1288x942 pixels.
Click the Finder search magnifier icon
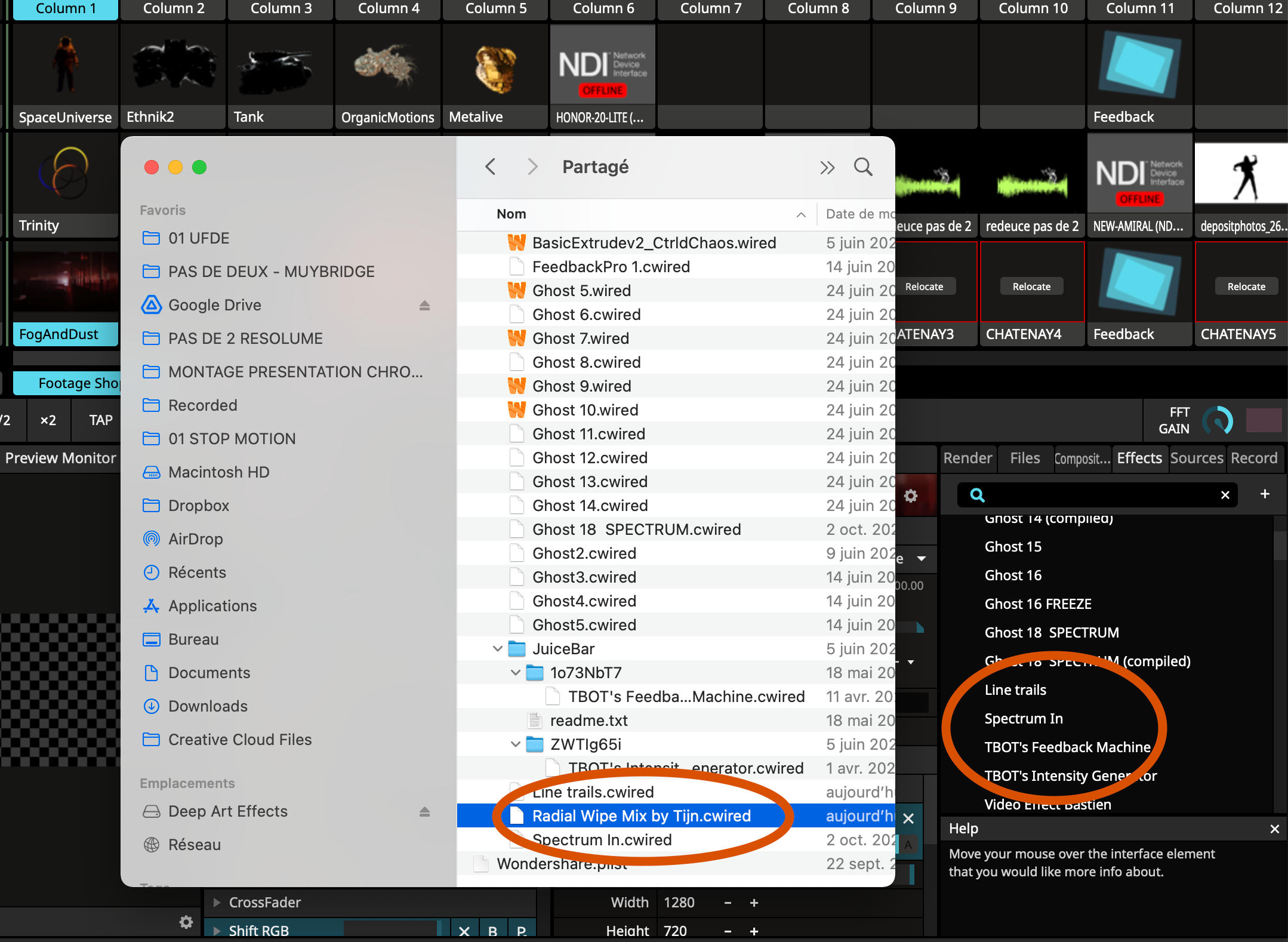pos(863,167)
